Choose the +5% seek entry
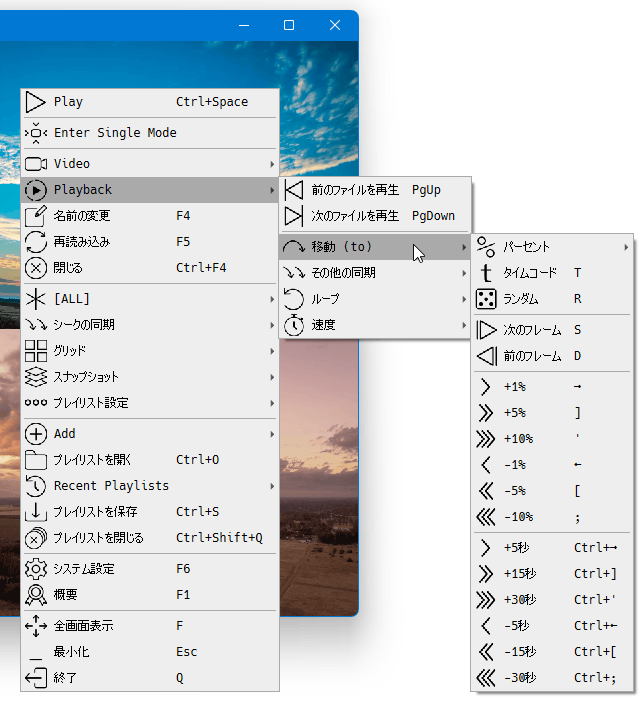 (552, 413)
